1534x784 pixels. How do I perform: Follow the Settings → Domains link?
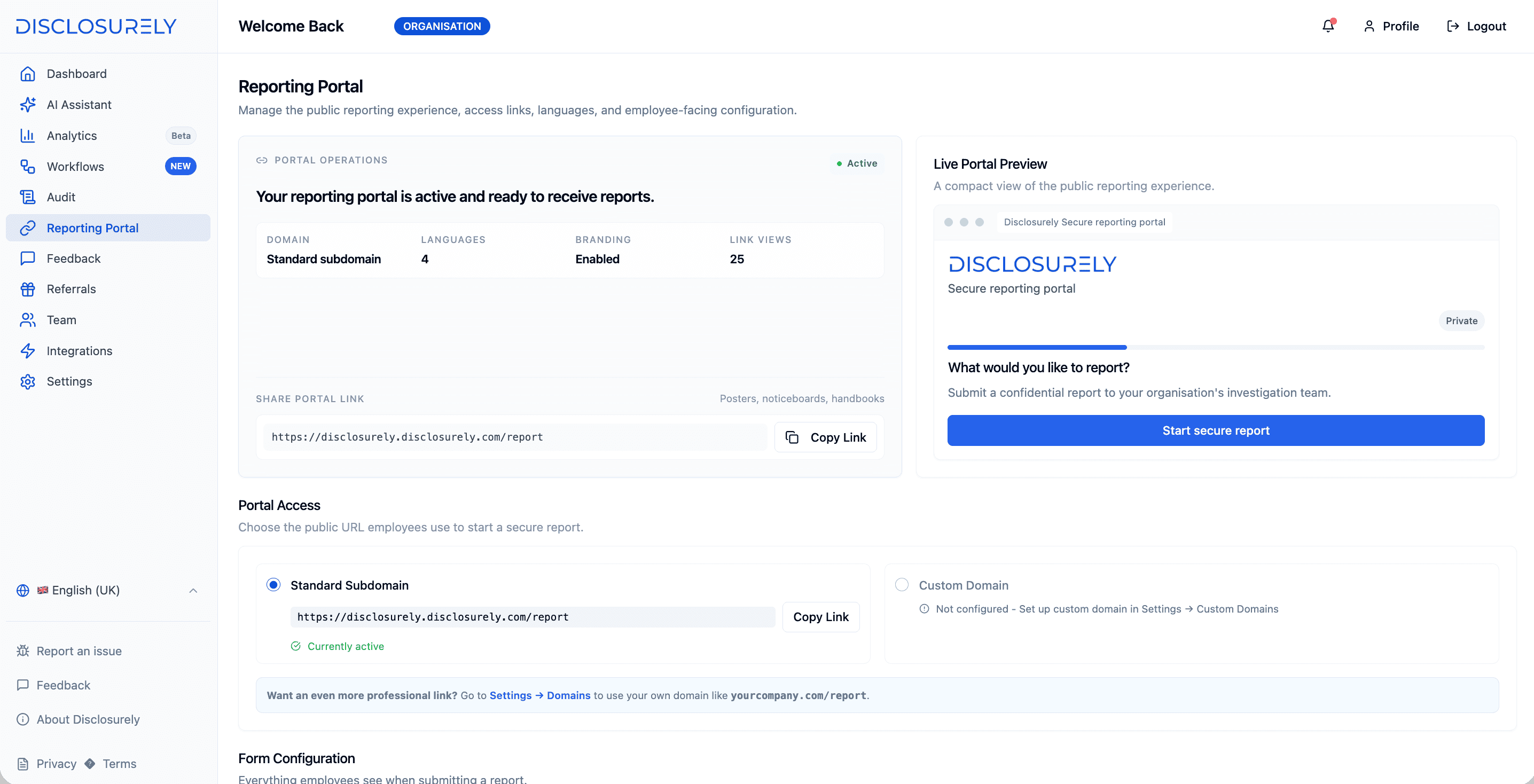click(x=539, y=695)
